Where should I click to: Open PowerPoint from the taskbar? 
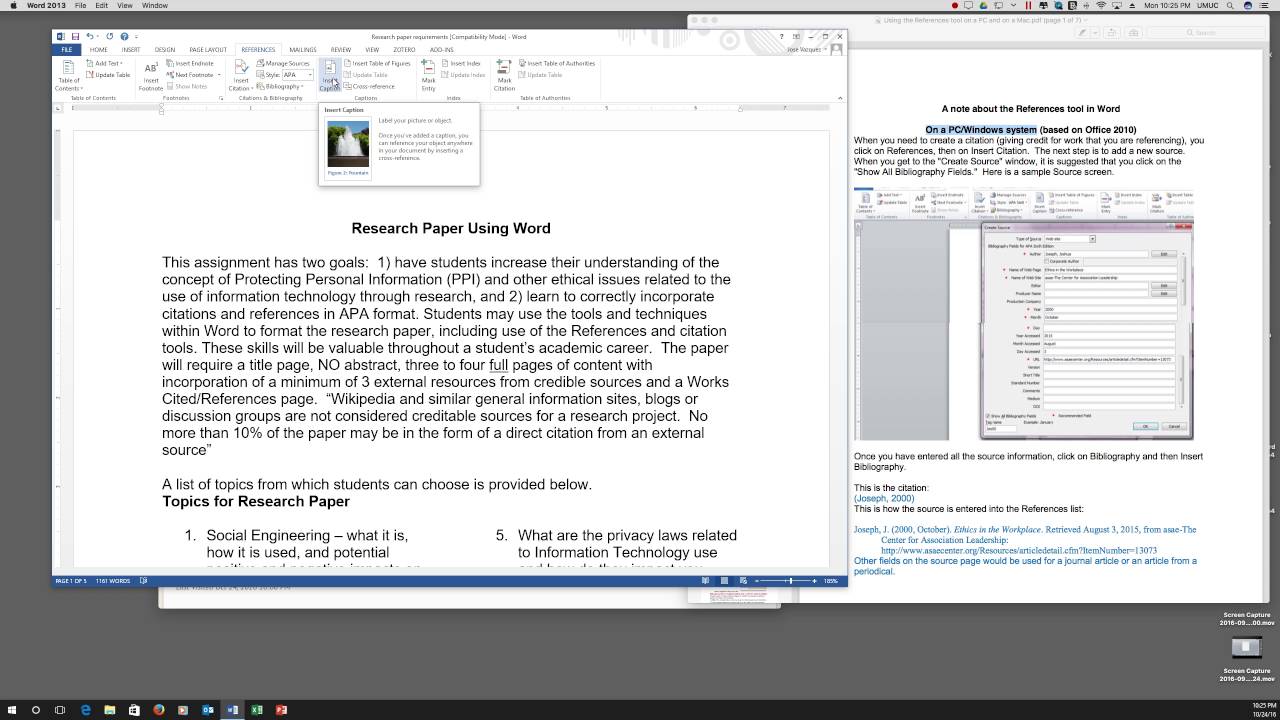click(281, 710)
